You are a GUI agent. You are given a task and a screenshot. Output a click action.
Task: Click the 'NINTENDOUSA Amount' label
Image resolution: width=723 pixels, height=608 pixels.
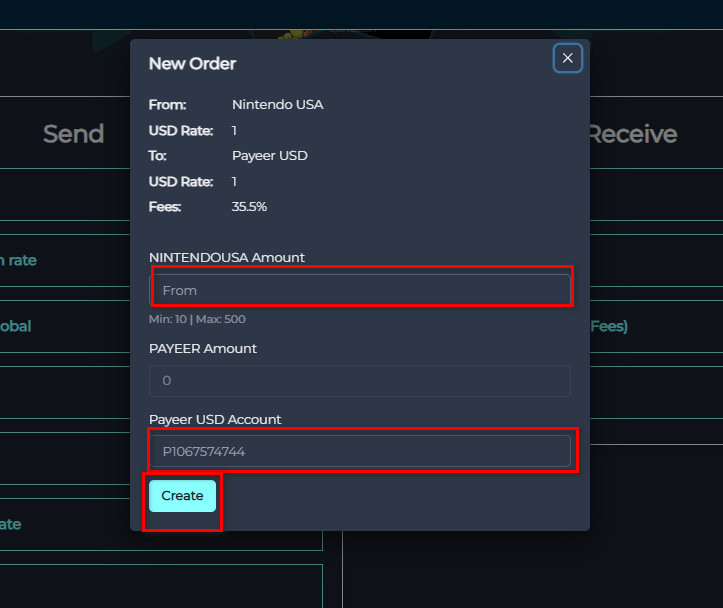pyautogui.click(x=227, y=257)
